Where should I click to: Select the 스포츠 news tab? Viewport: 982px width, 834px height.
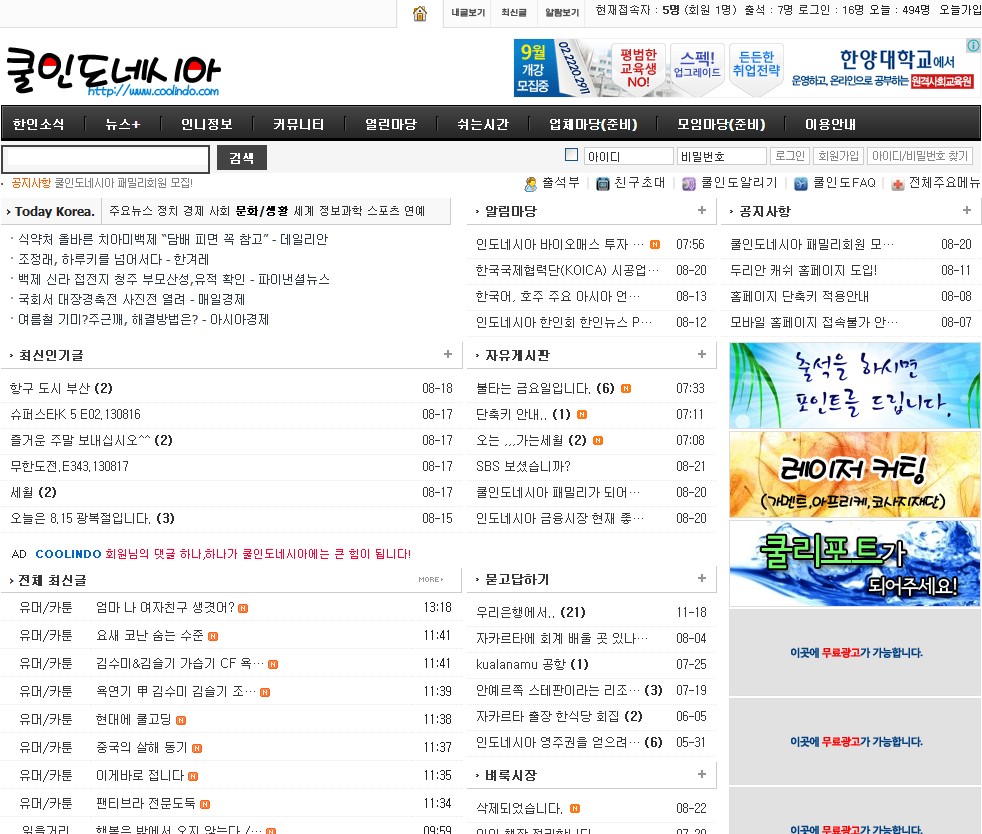click(381, 211)
